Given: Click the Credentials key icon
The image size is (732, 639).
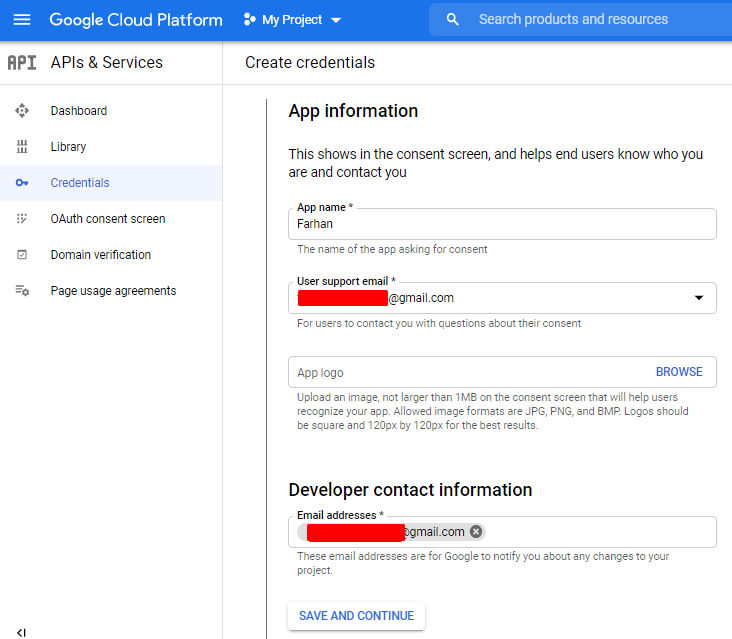Looking at the screenshot, I should pyautogui.click(x=22, y=183).
